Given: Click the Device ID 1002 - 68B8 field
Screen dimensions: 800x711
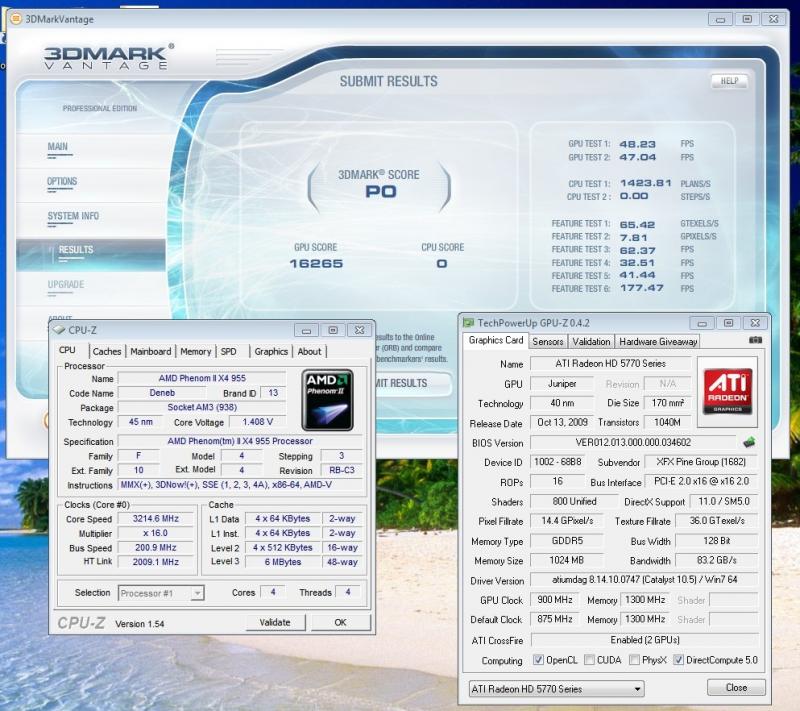Looking at the screenshot, I should pos(558,462).
